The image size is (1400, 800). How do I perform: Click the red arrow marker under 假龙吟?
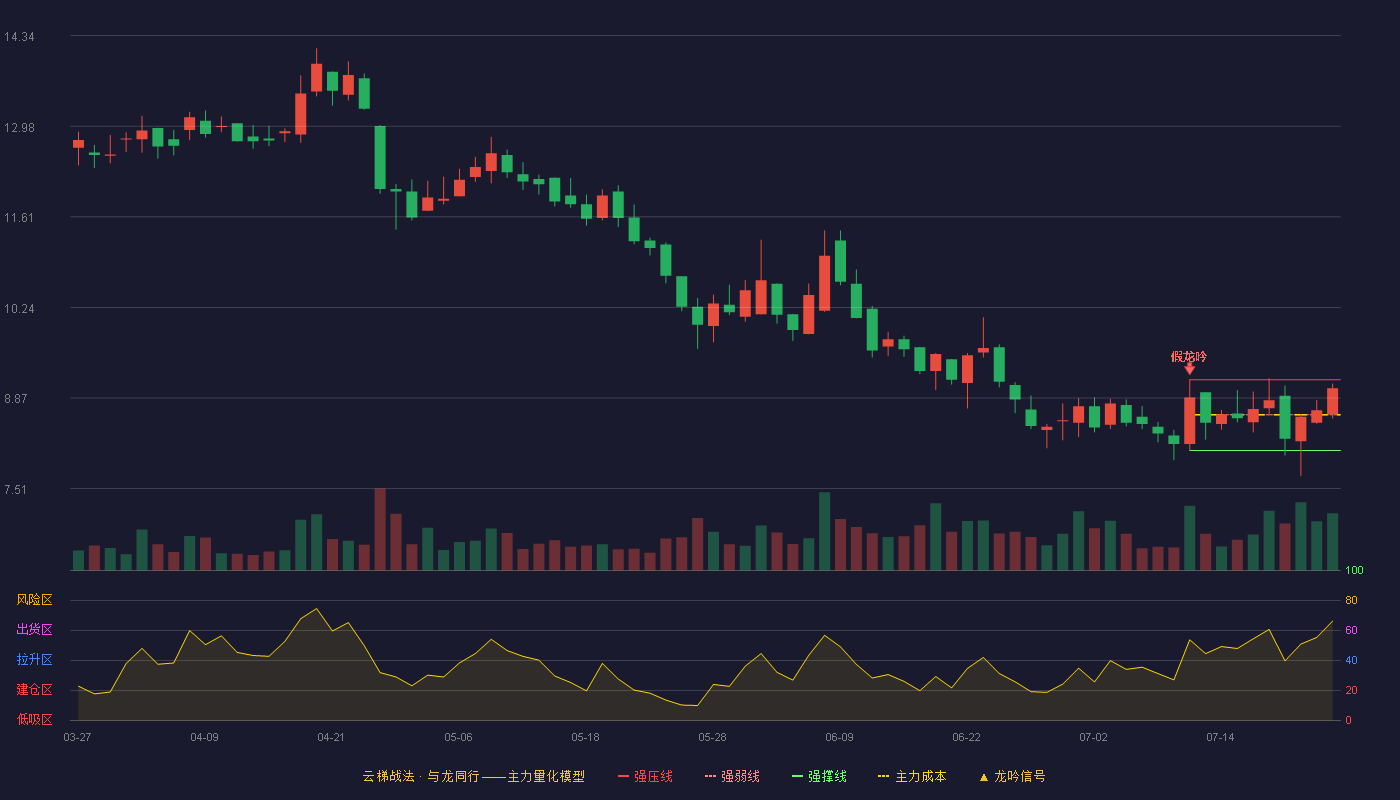(x=1189, y=370)
